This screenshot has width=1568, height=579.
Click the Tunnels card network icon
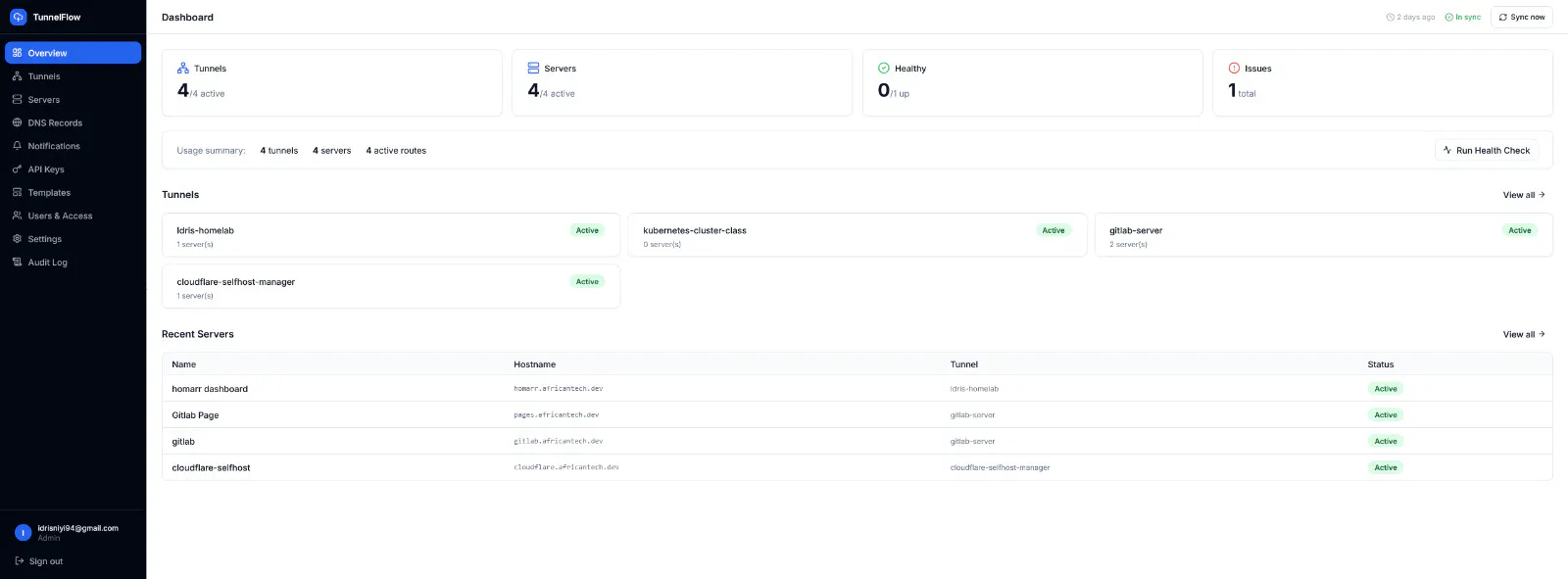[183, 69]
